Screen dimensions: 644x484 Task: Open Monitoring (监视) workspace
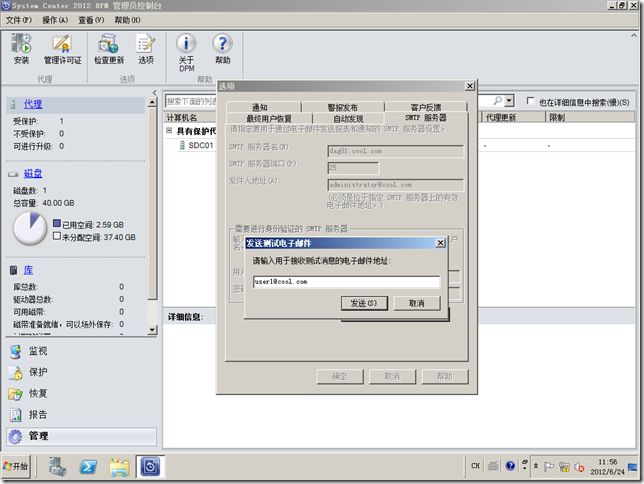81,351
